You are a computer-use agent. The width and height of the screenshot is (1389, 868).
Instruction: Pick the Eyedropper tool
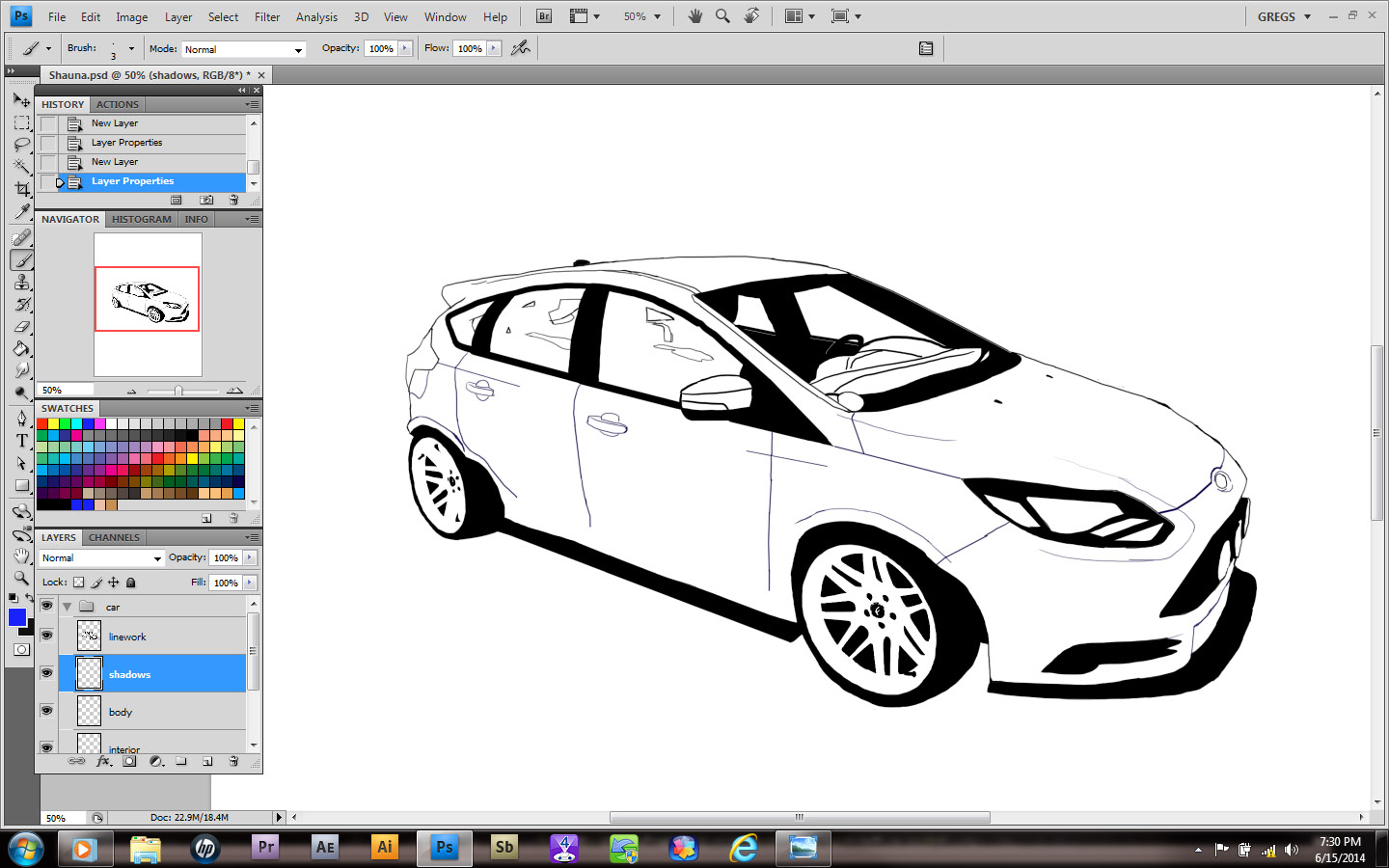click(x=21, y=211)
